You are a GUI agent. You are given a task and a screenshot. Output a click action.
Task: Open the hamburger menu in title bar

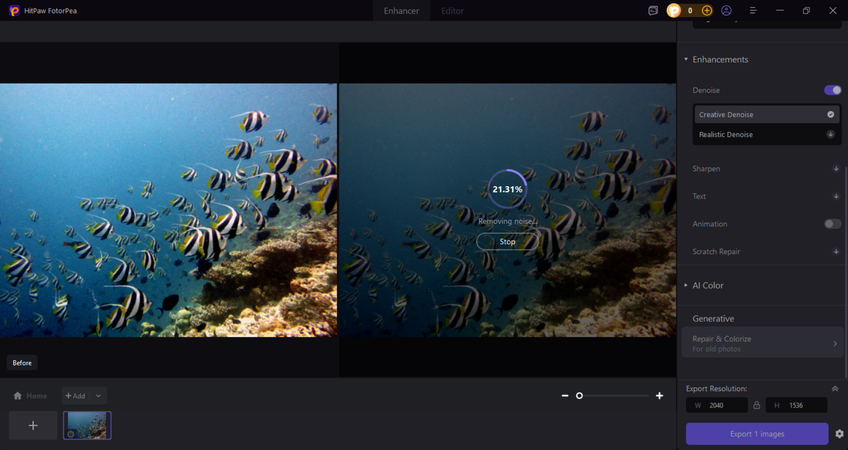click(x=753, y=10)
